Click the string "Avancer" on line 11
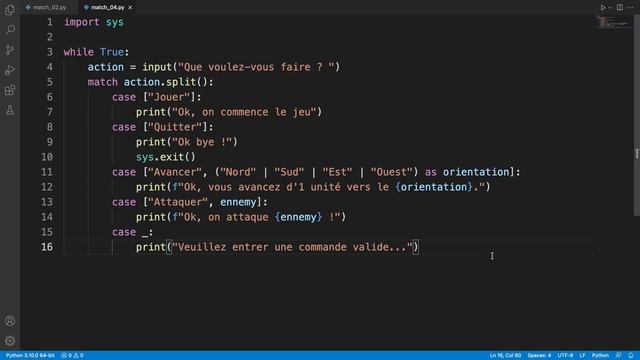The image size is (640, 360). (x=175, y=172)
